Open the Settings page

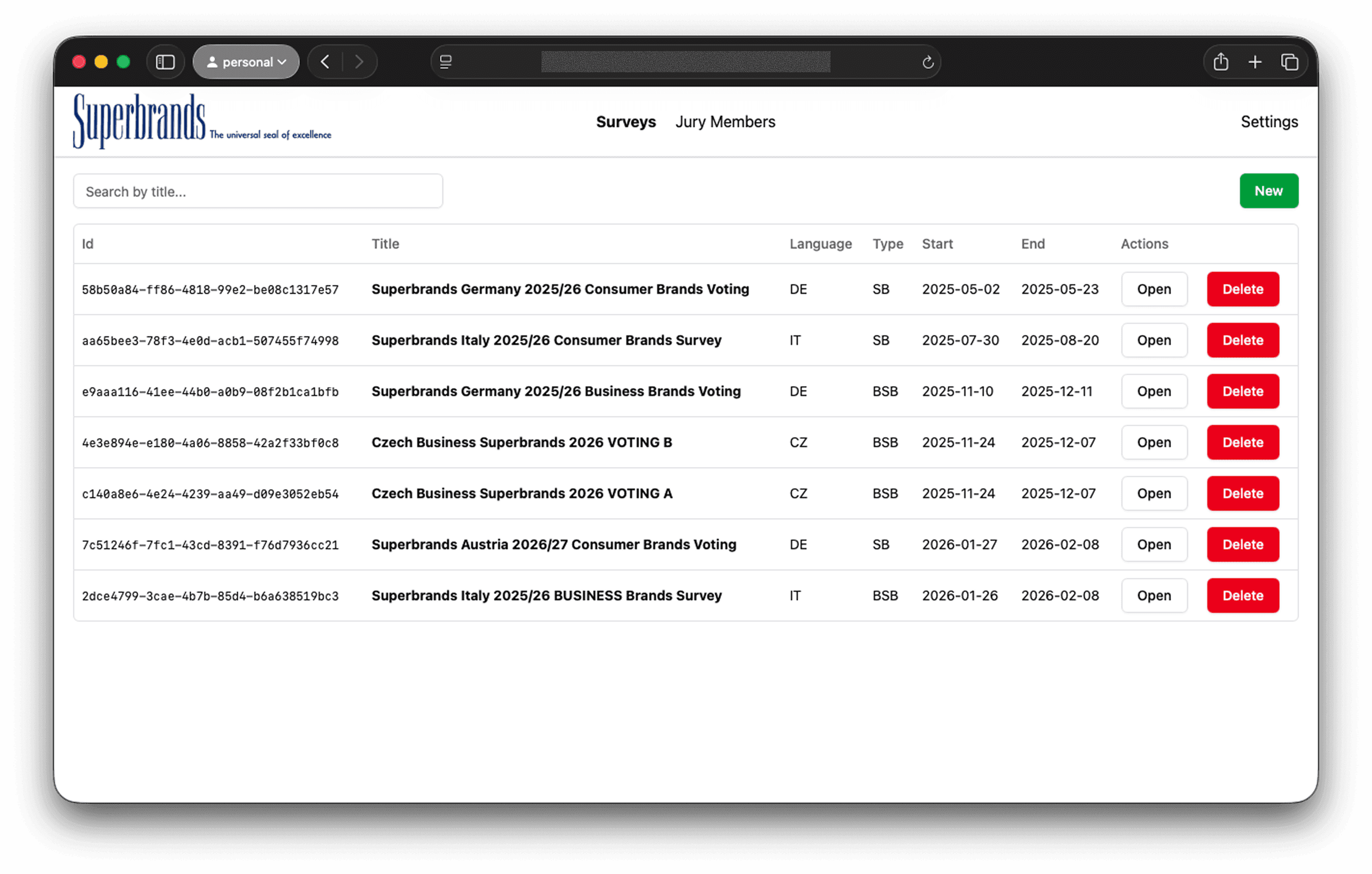click(1269, 122)
